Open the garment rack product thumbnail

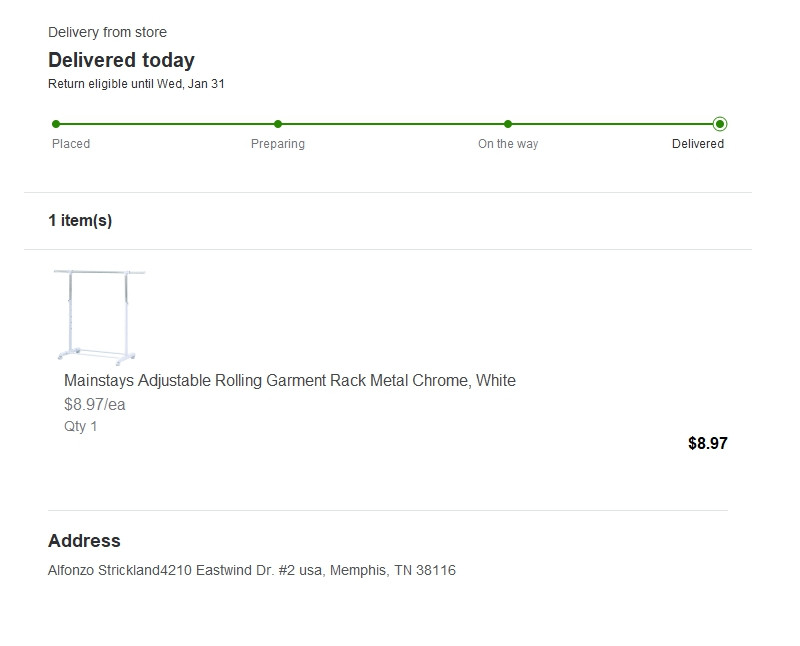[100, 315]
